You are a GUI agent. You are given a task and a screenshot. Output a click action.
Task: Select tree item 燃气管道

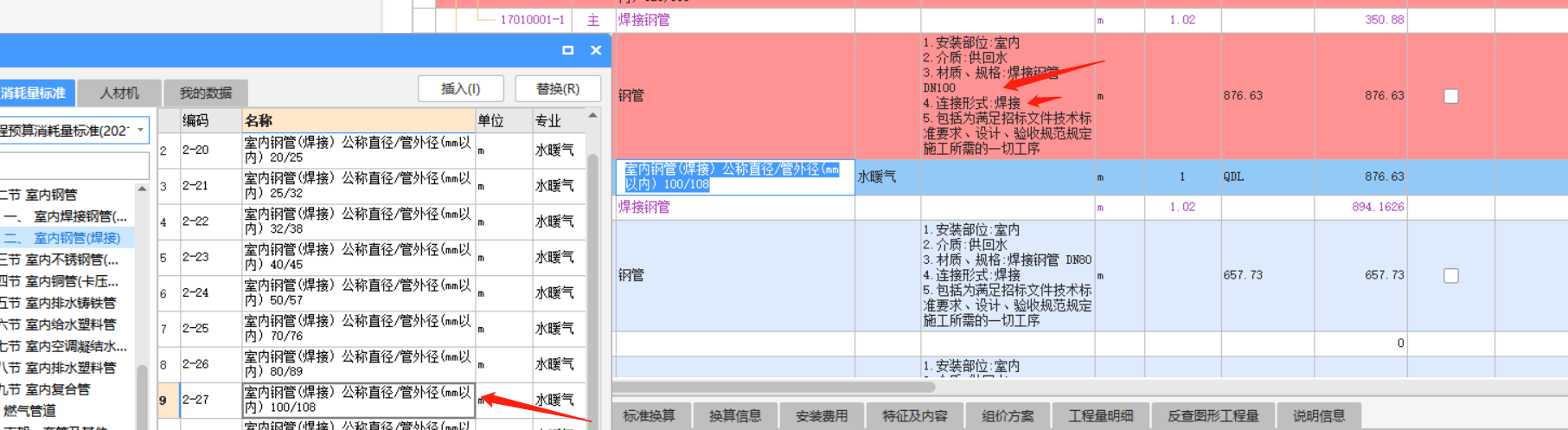(30, 411)
